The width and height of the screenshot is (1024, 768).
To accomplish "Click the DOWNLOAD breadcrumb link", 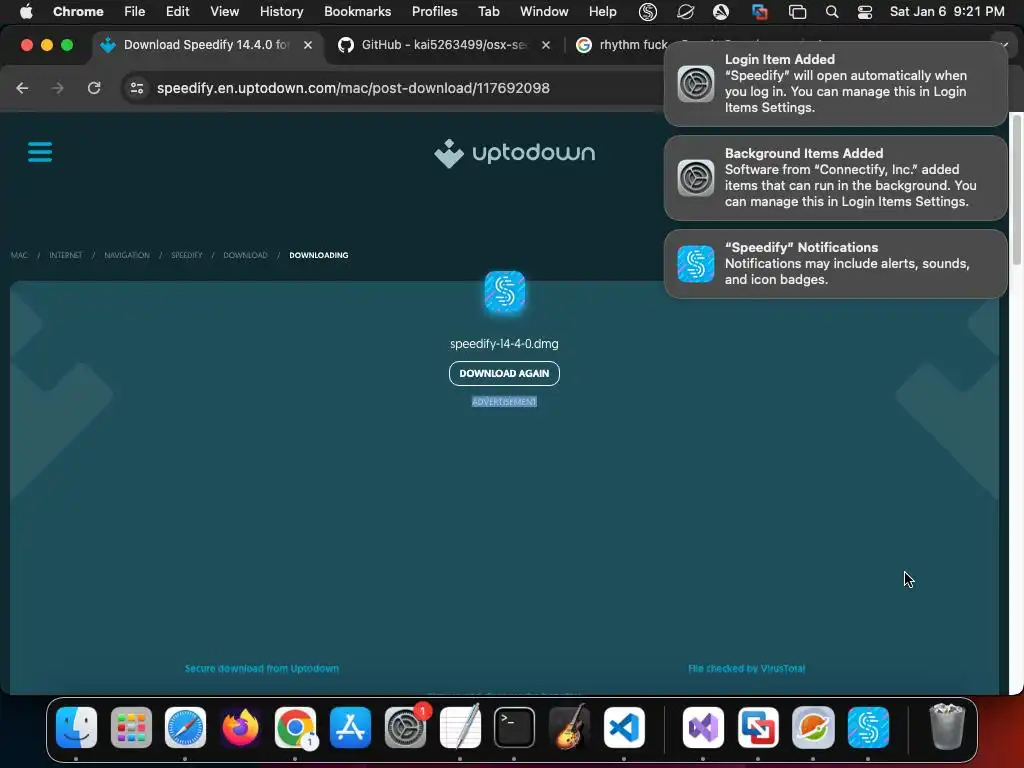I will [246, 255].
